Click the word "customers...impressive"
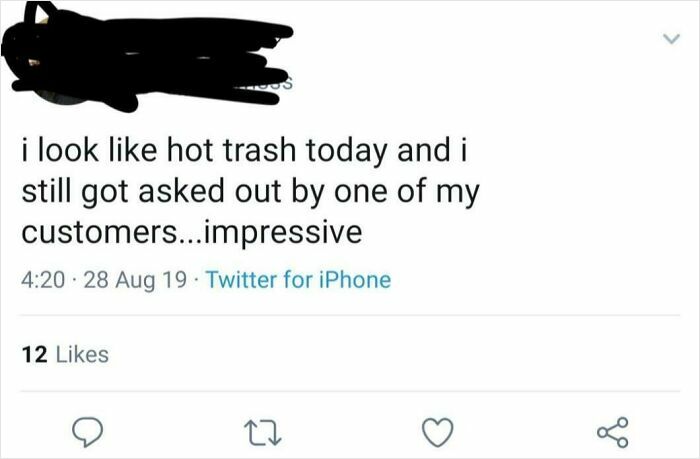Screen dimensions: 700x459 click(x=190, y=231)
